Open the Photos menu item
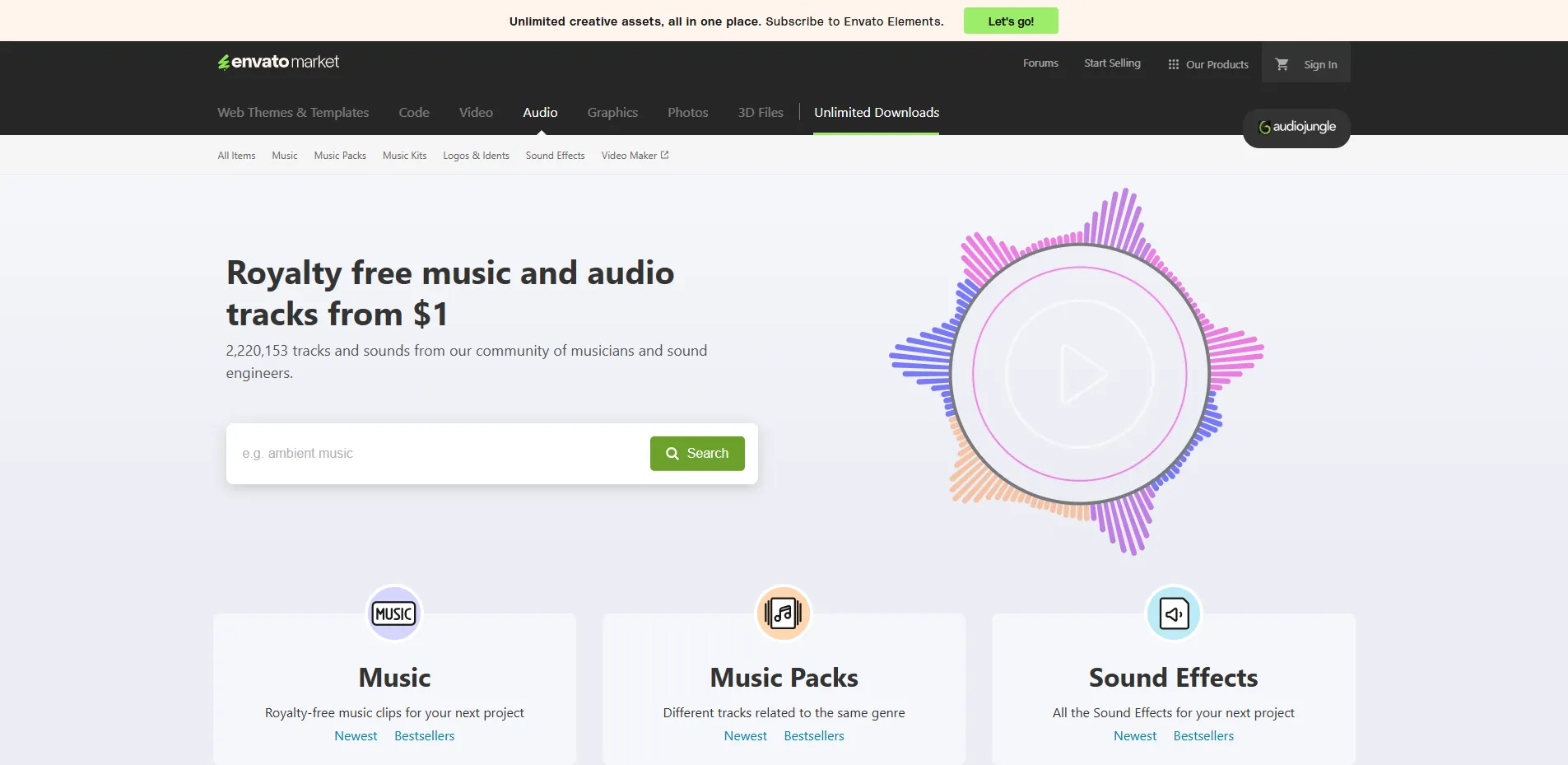 click(x=688, y=113)
